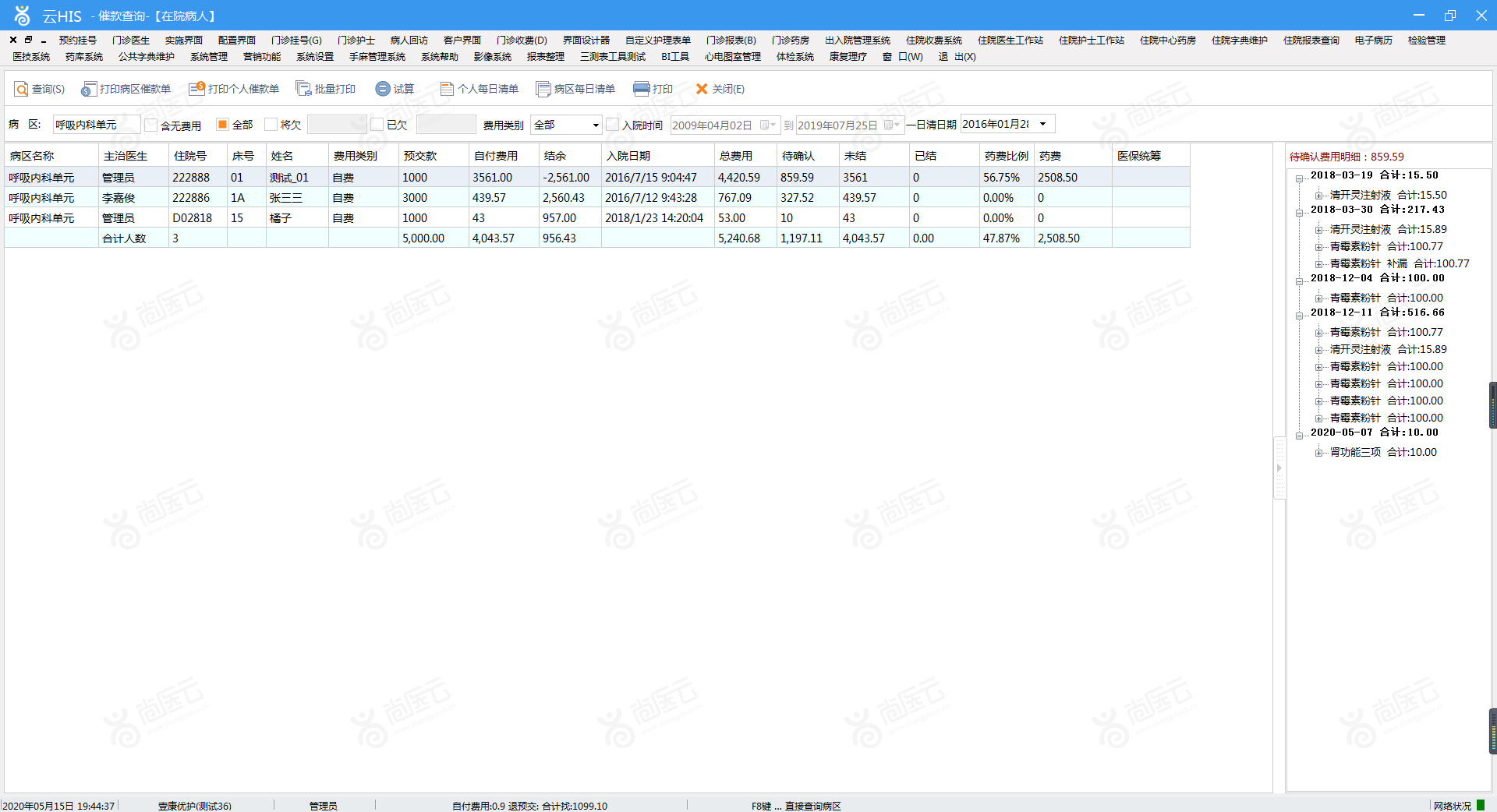The image size is (1497, 812).
Task: Open the 日清日期 date dropdown
Action: [x=1043, y=124]
